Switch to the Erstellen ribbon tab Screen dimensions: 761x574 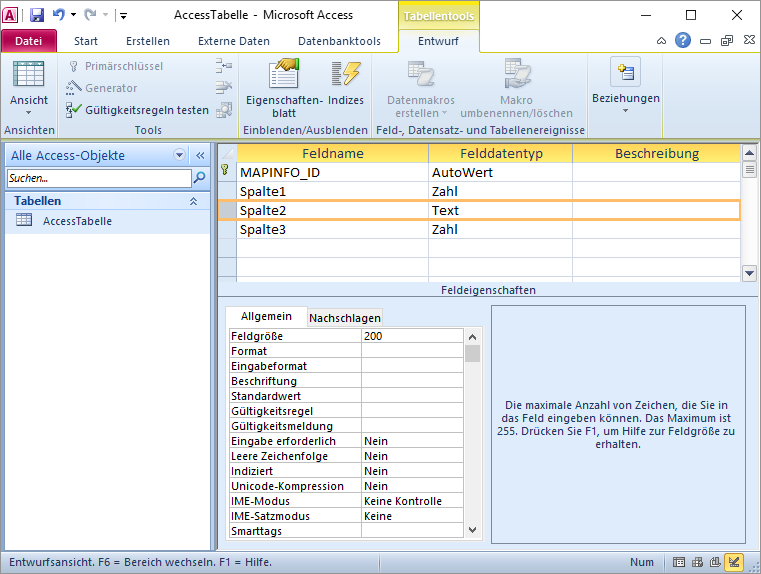[x=148, y=41]
